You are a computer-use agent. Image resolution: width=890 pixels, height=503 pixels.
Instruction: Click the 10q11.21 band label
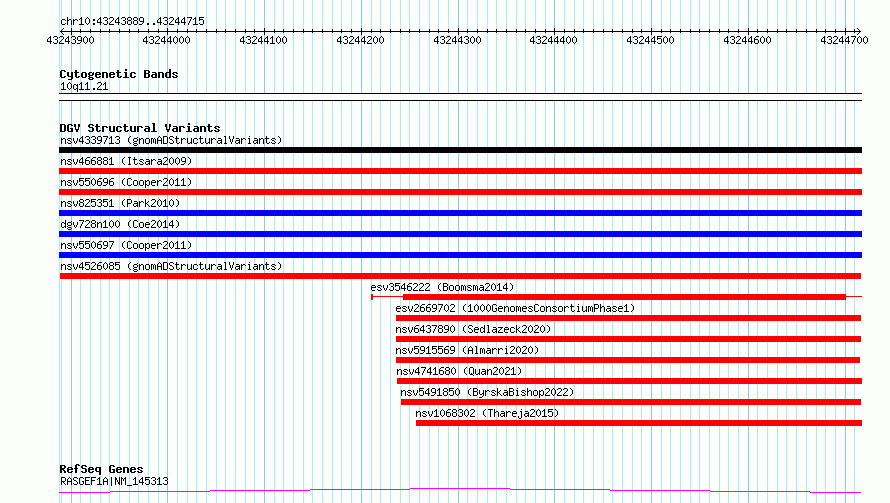click(84, 86)
